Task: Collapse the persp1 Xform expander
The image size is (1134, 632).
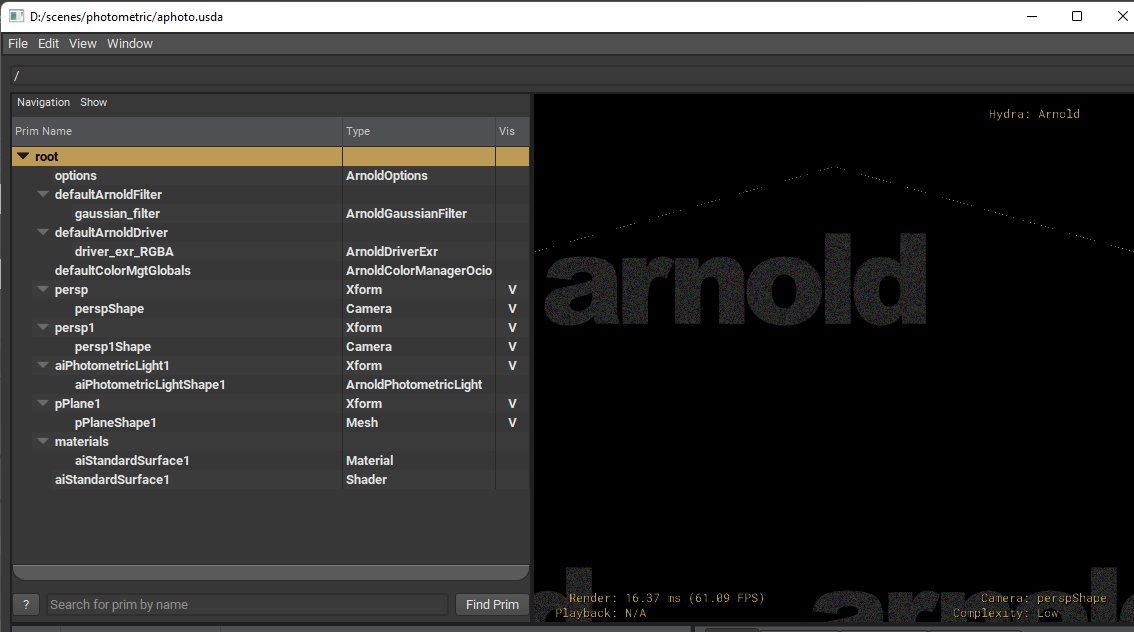Action: coord(43,327)
